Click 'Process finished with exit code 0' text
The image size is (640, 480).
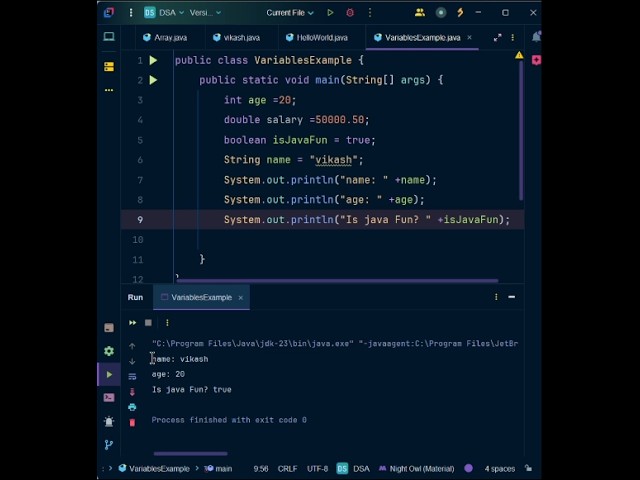[x=229, y=420]
